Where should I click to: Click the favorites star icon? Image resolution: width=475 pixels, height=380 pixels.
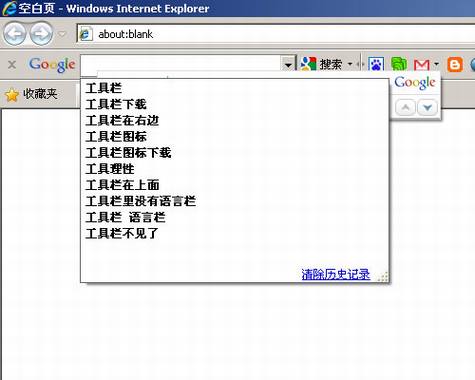[12, 95]
